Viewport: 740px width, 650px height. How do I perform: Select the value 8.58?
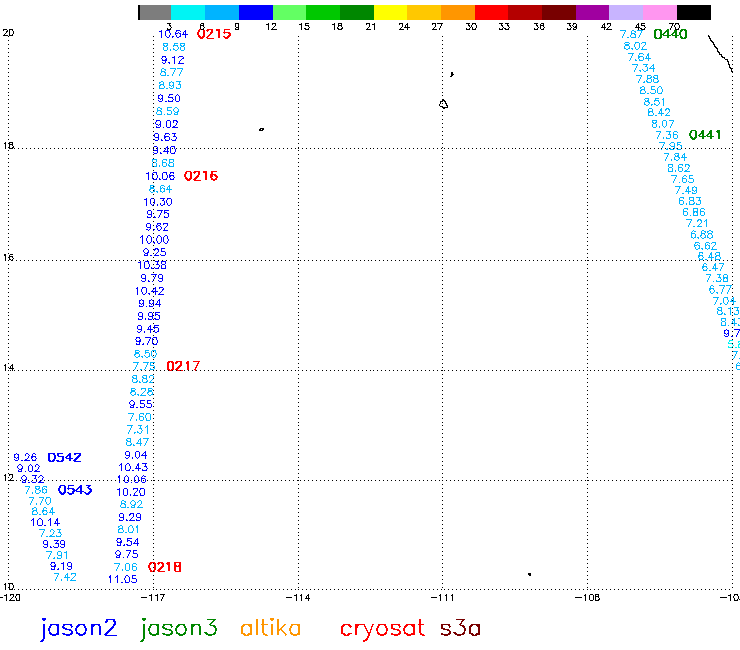tap(174, 47)
